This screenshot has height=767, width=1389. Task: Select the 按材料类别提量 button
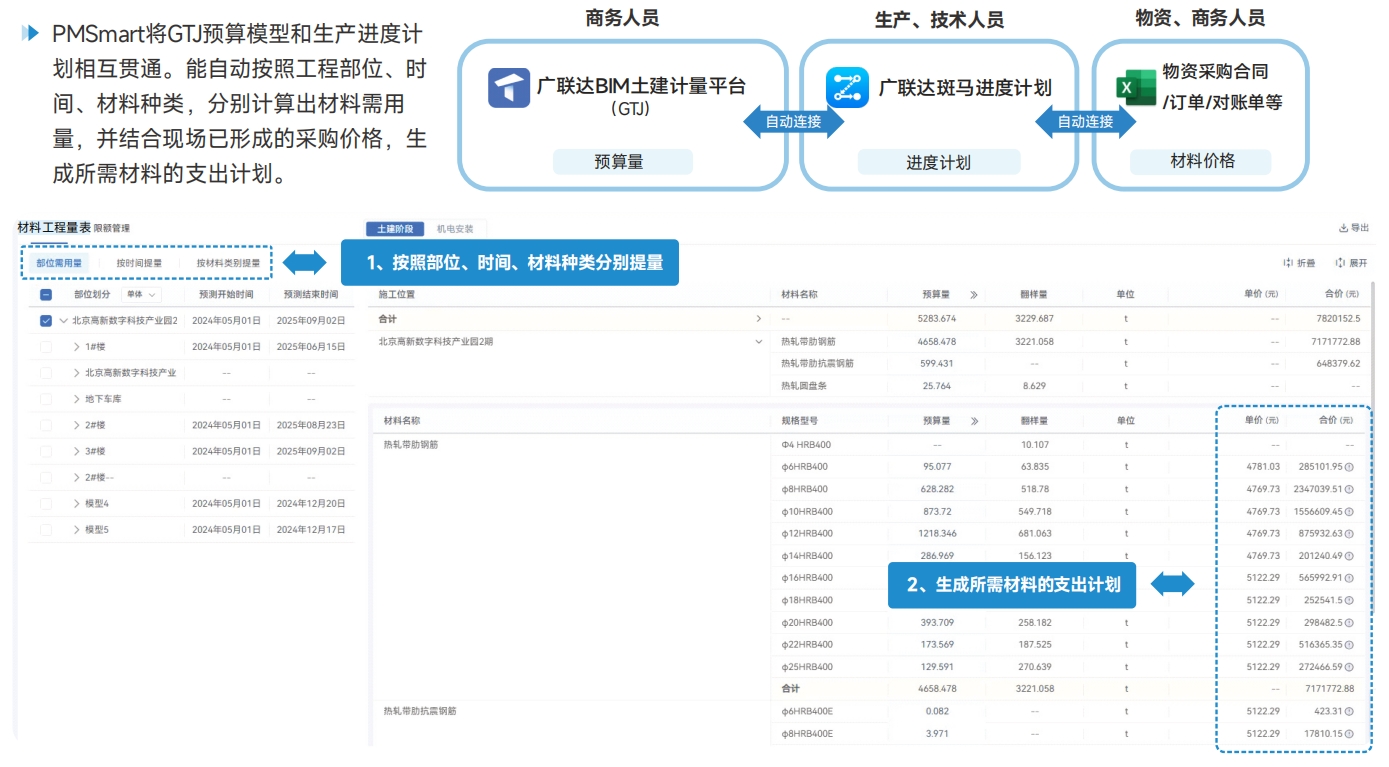[x=228, y=263]
